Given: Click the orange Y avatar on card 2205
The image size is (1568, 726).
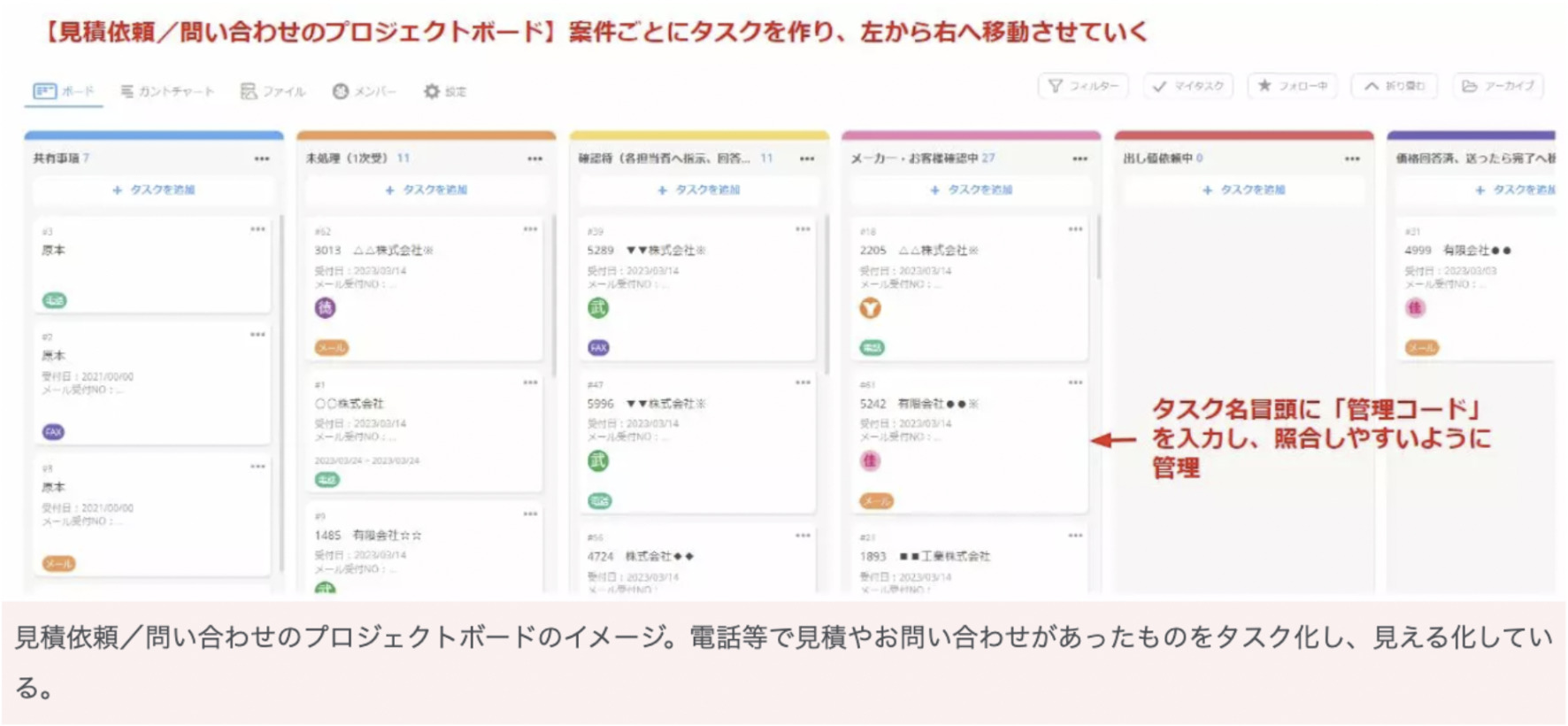Looking at the screenshot, I should 871,308.
